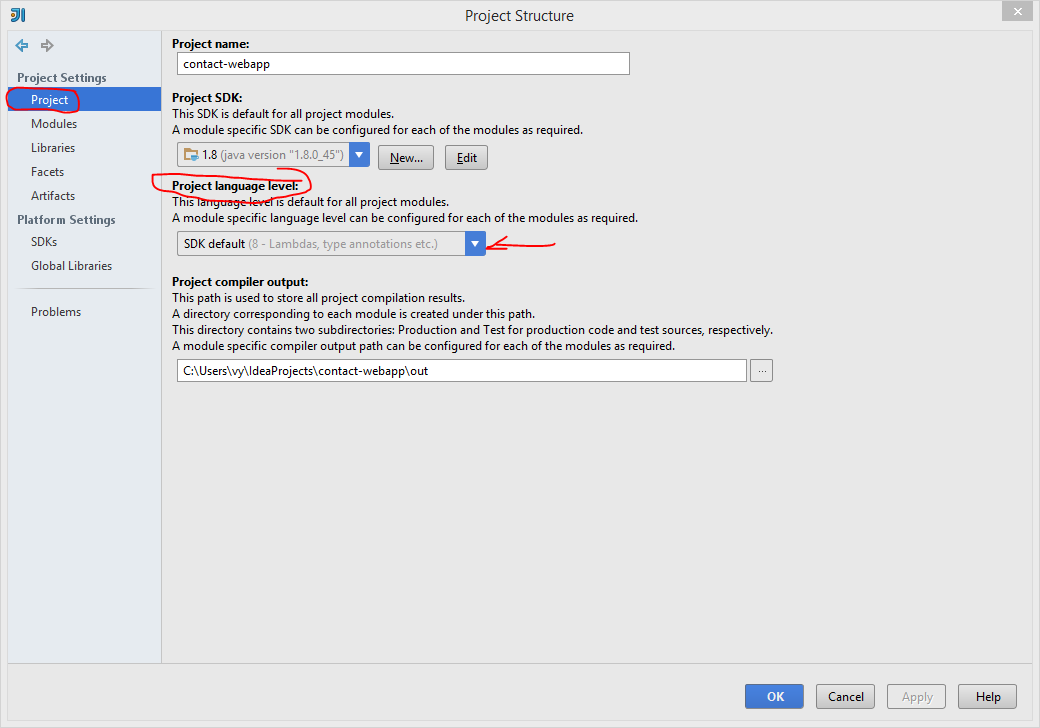Click the back navigation arrow
The width and height of the screenshot is (1040, 728).
pos(22,45)
